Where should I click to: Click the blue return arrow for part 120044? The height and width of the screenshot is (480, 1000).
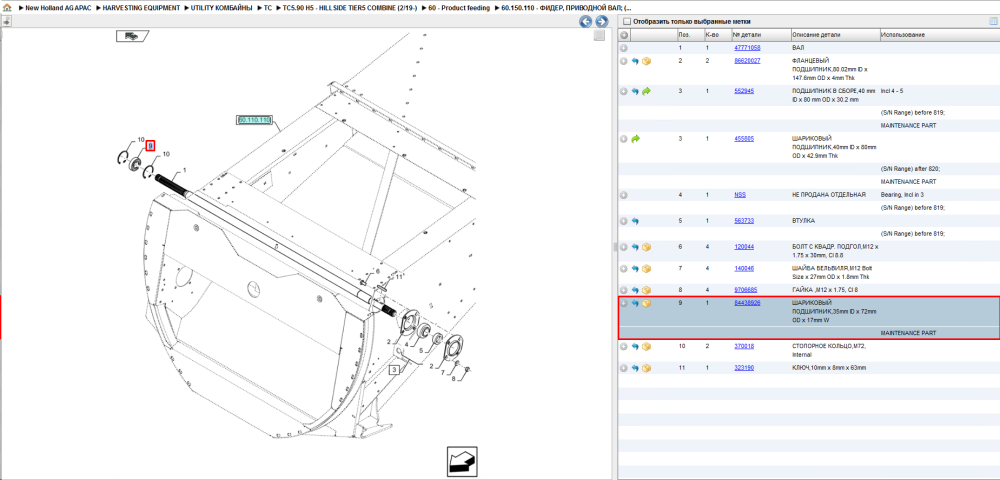(635, 247)
